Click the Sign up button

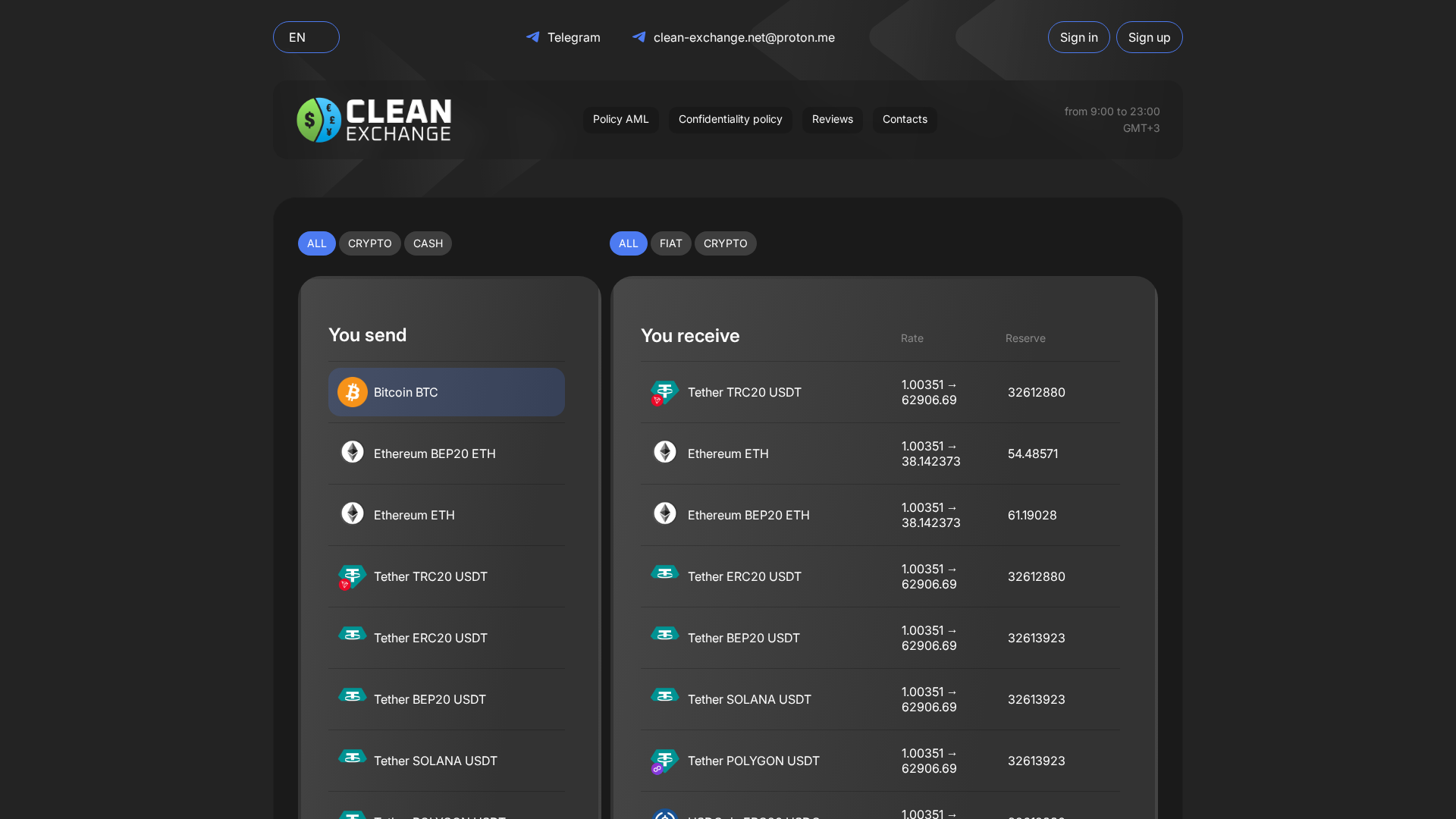pos(1149,37)
